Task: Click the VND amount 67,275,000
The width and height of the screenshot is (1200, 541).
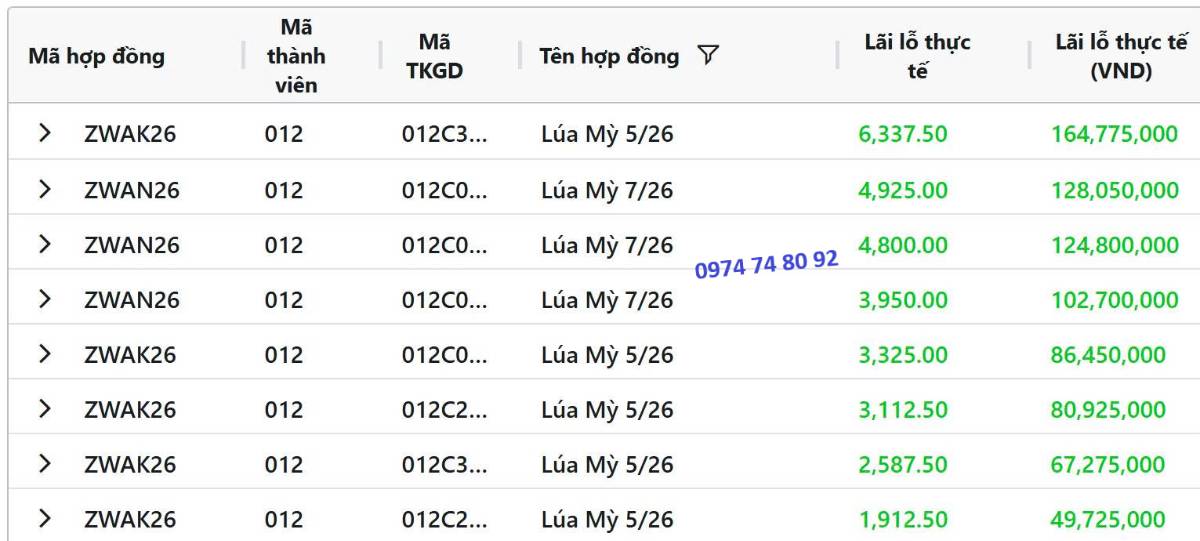Action: coord(1108,465)
